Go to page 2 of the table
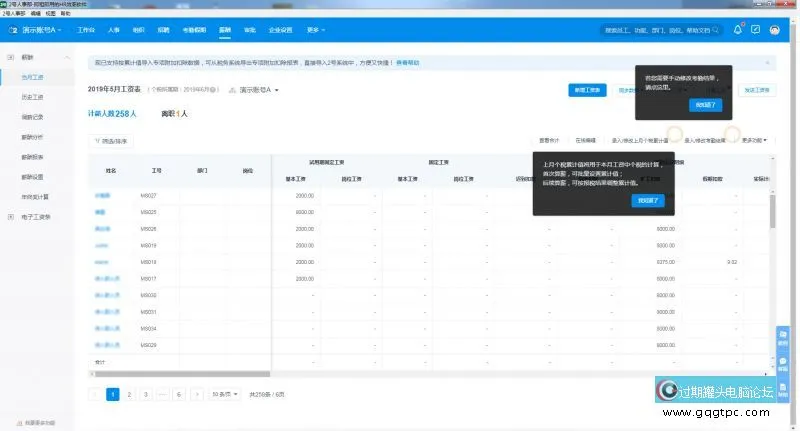 pyautogui.click(x=130, y=395)
